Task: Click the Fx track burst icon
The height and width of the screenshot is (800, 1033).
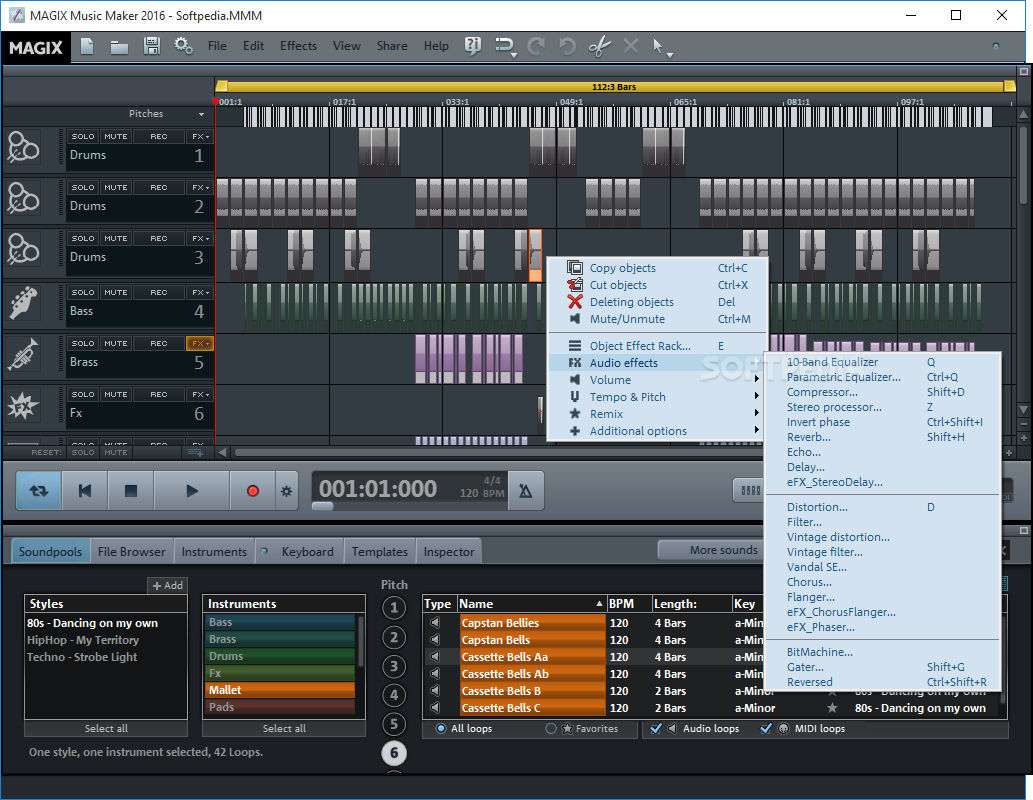Action: point(23,406)
